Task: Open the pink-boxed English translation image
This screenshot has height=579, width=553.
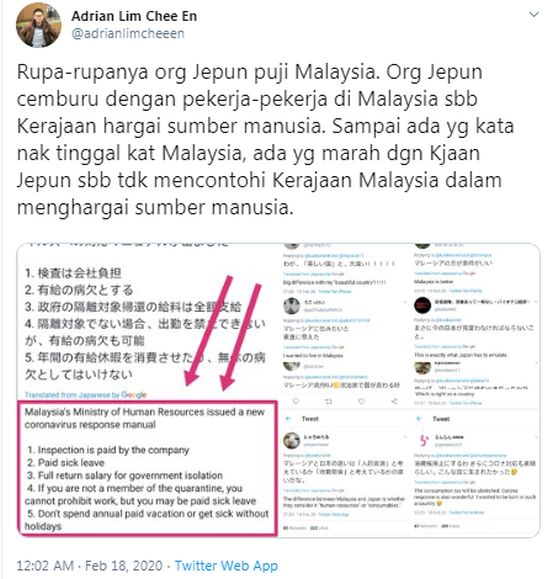Action: coord(147,468)
